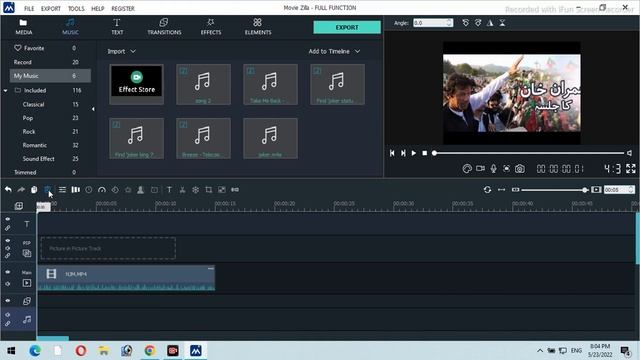Open the Effect Store tile
This screenshot has width=640, height=360.
[137, 84]
